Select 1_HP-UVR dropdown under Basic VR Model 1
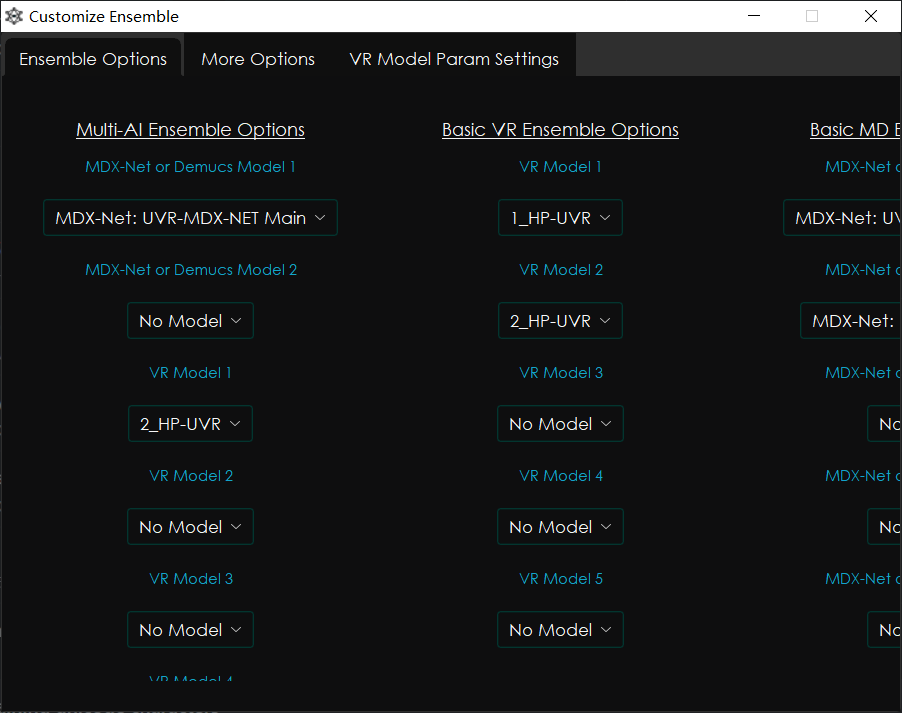Image resolution: width=902 pixels, height=713 pixels. pos(560,217)
